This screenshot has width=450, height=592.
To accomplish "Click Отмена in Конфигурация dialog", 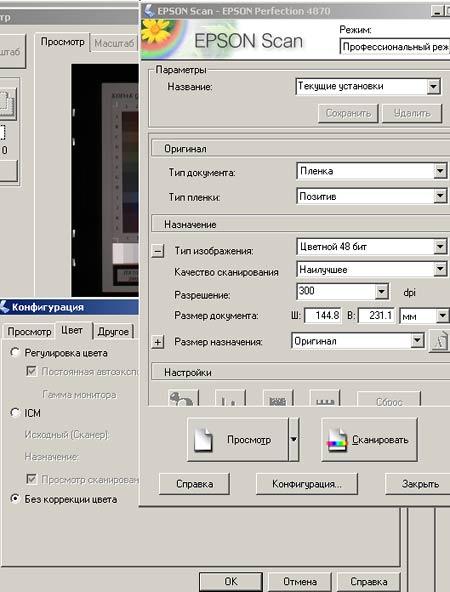I will (300, 582).
